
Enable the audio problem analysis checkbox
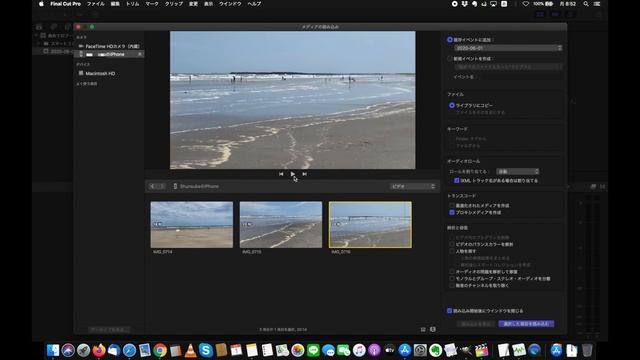[x=451, y=271]
